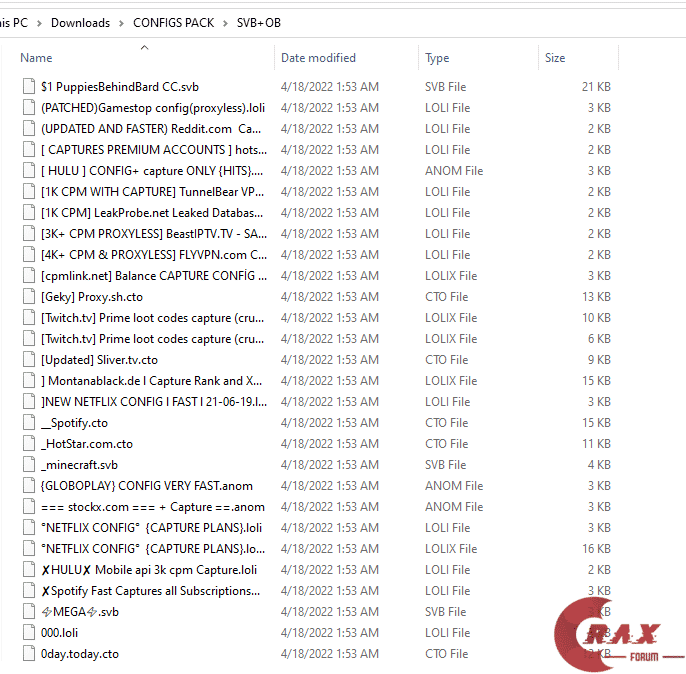Sort files by the Type column header
The height and width of the screenshot is (674, 686).
pos(437,58)
